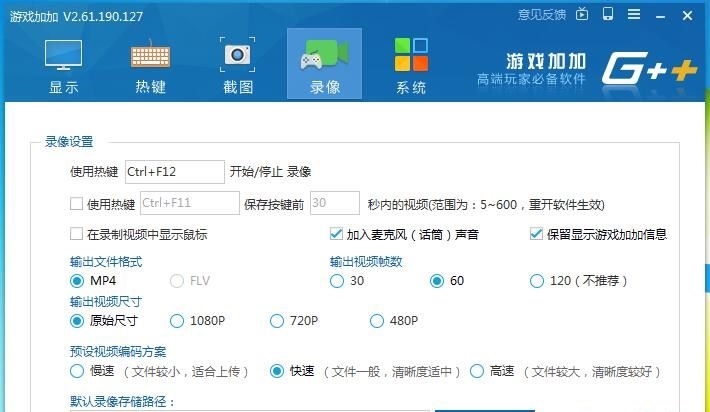Click the video TV icon in title bar

582,14
